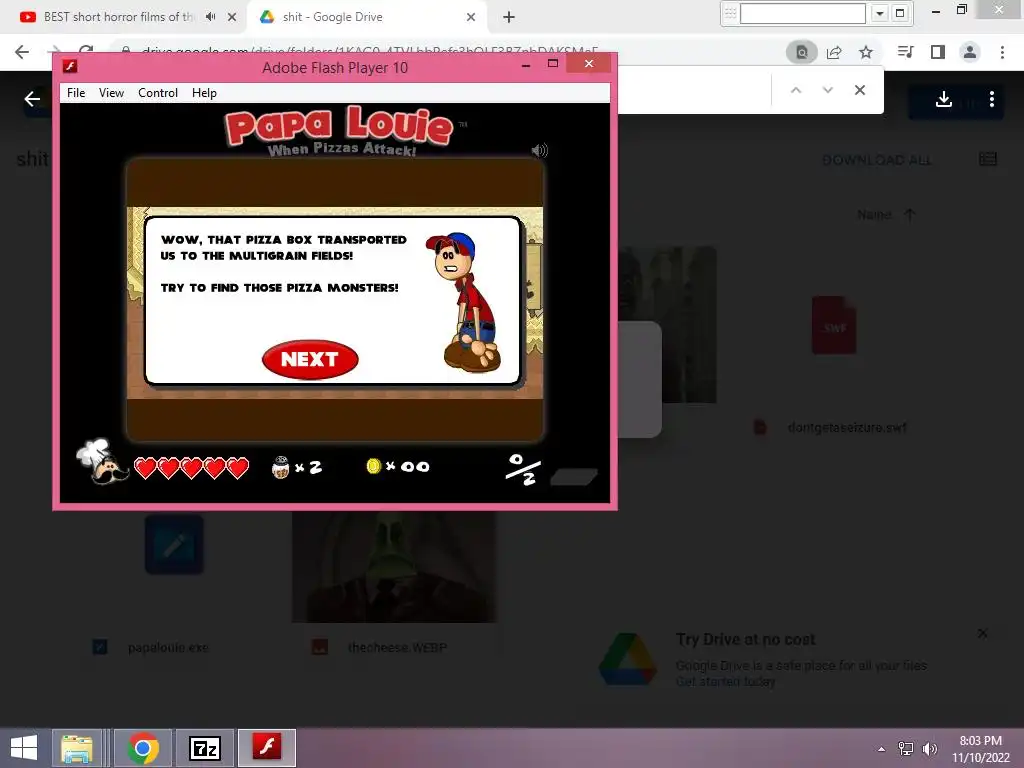
Task: Click DOWNLOAD ALL in Google Drive
Action: tap(876, 160)
